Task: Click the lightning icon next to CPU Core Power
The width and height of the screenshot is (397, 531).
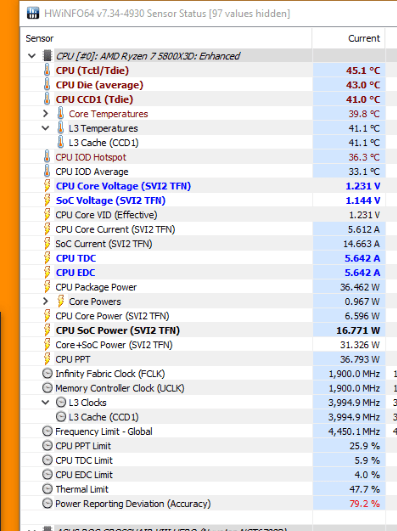Action: click(x=47, y=316)
